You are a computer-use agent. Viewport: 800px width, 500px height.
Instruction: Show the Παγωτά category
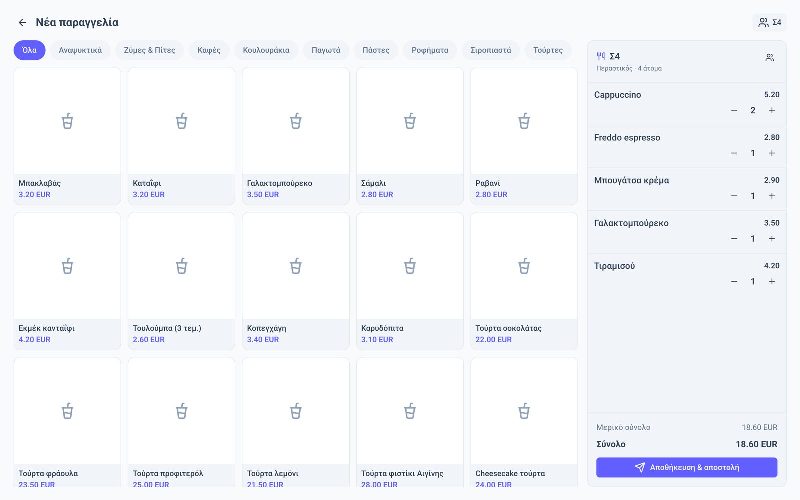coord(326,50)
